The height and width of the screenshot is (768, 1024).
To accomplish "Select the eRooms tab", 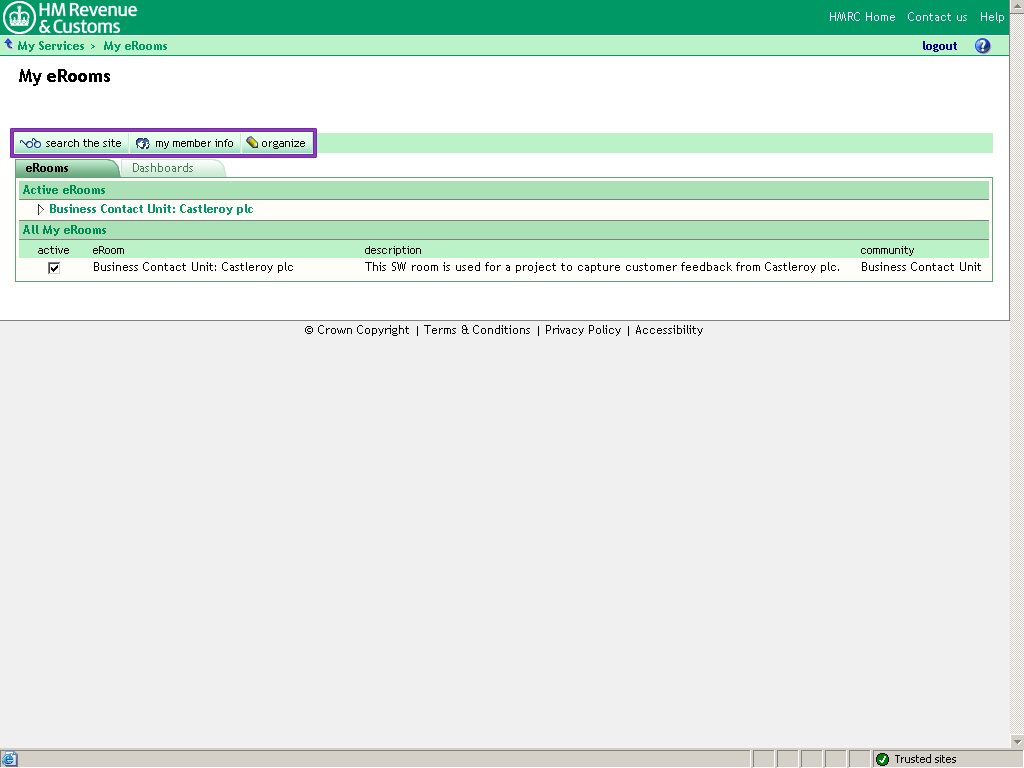I will pyautogui.click(x=47, y=168).
